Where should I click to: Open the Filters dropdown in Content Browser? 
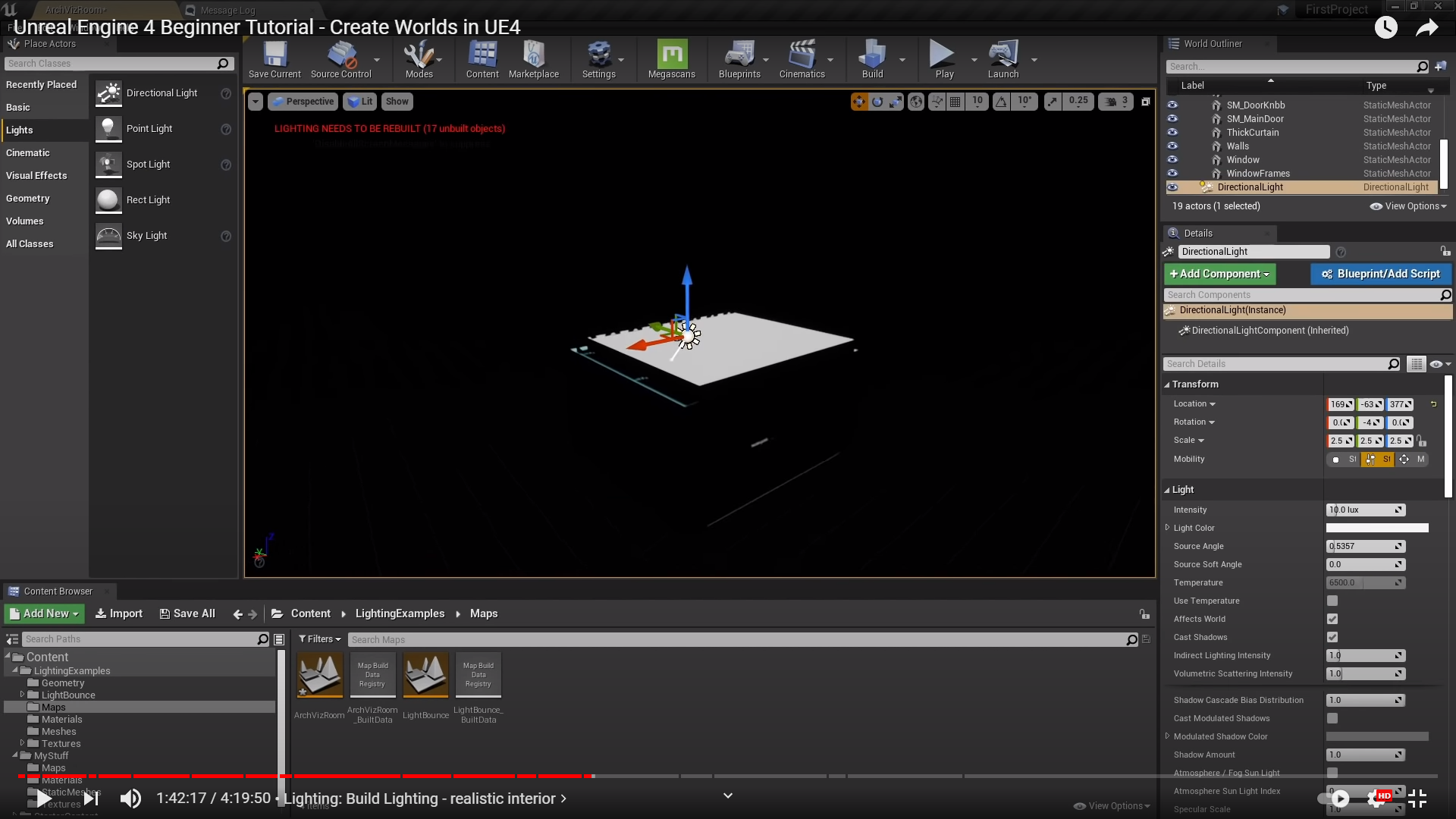pos(320,639)
